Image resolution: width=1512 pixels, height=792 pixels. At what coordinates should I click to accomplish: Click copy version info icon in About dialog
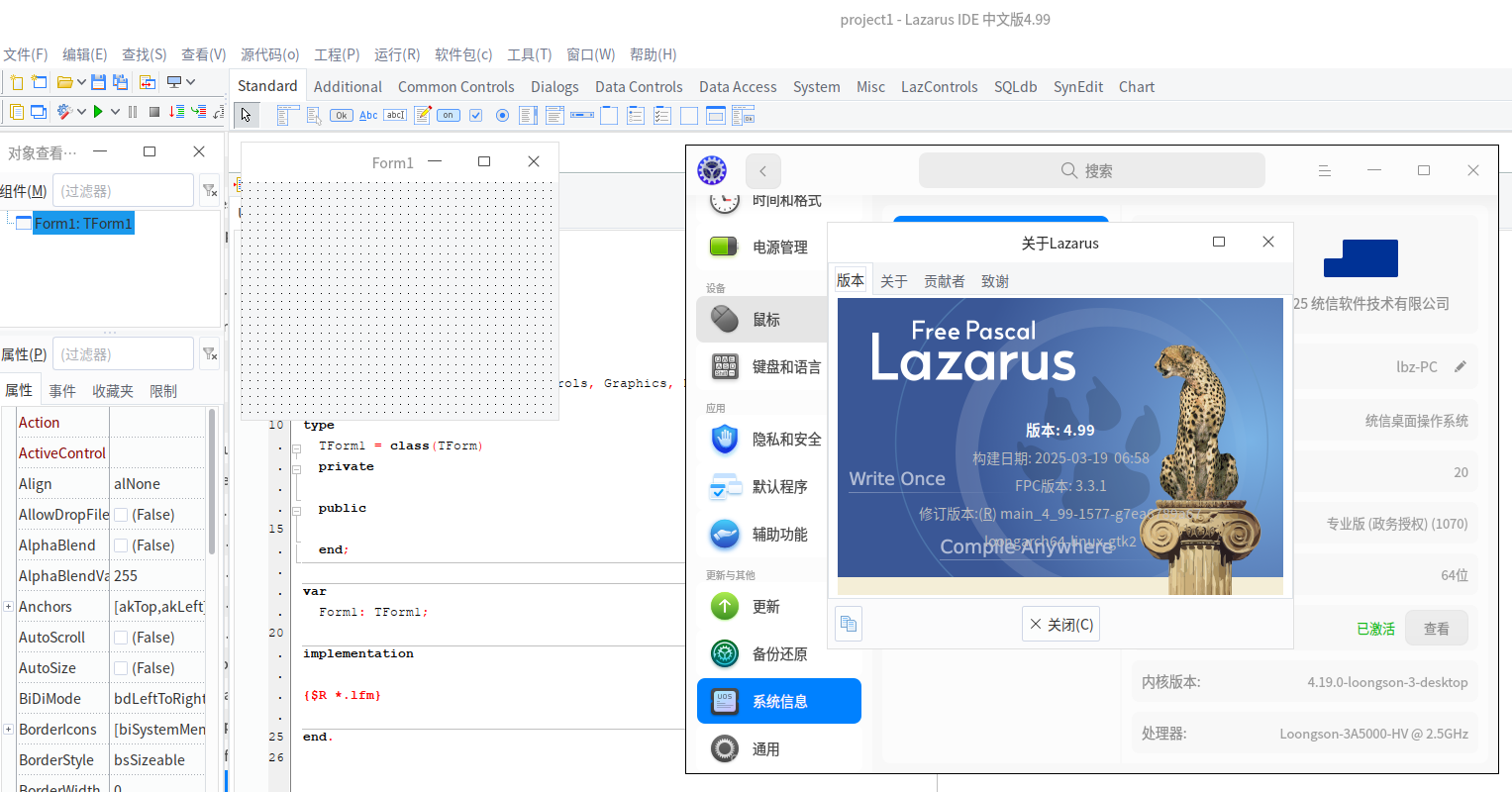click(x=849, y=624)
